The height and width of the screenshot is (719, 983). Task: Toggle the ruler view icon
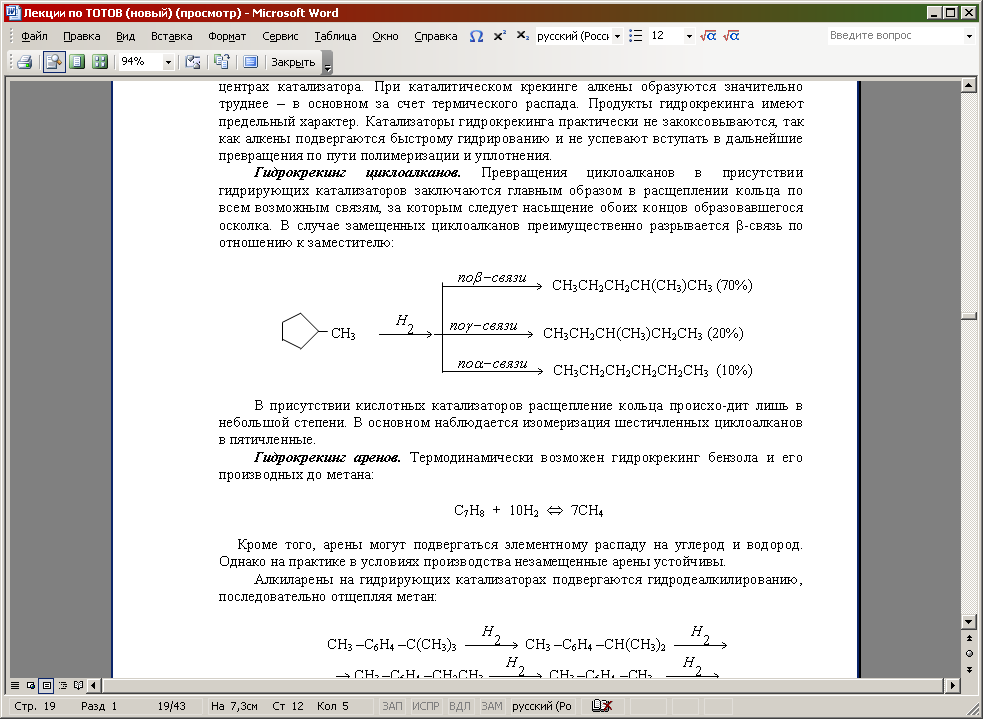pos(193,61)
